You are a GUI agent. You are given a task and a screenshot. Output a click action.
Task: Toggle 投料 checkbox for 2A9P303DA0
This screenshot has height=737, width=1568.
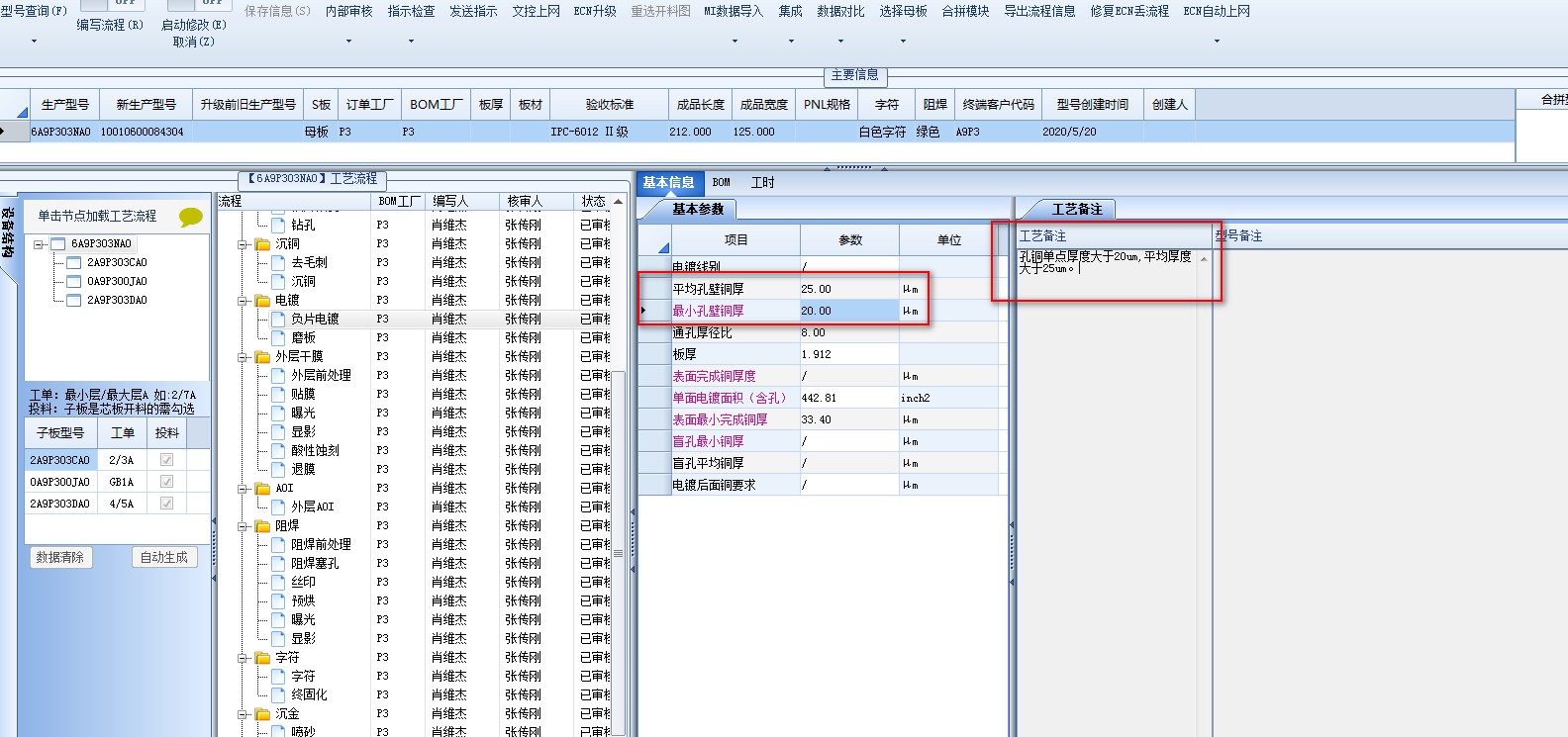(x=166, y=504)
